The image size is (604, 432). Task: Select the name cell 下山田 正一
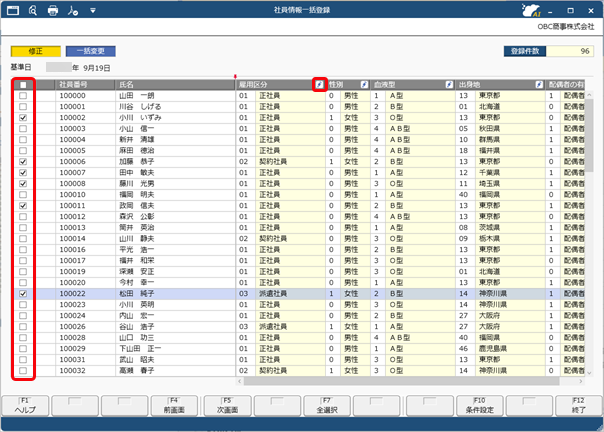(x=175, y=348)
